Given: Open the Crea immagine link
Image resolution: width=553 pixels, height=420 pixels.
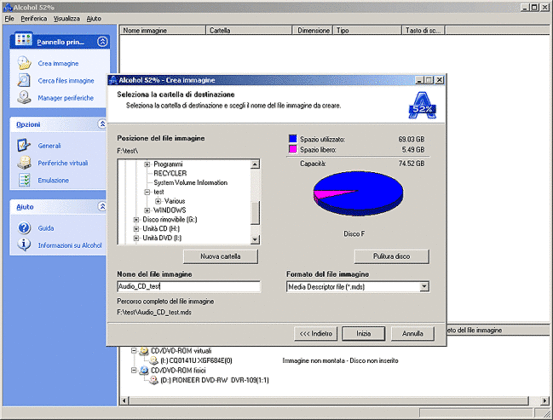Looking at the screenshot, I should (x=58, y=63).
